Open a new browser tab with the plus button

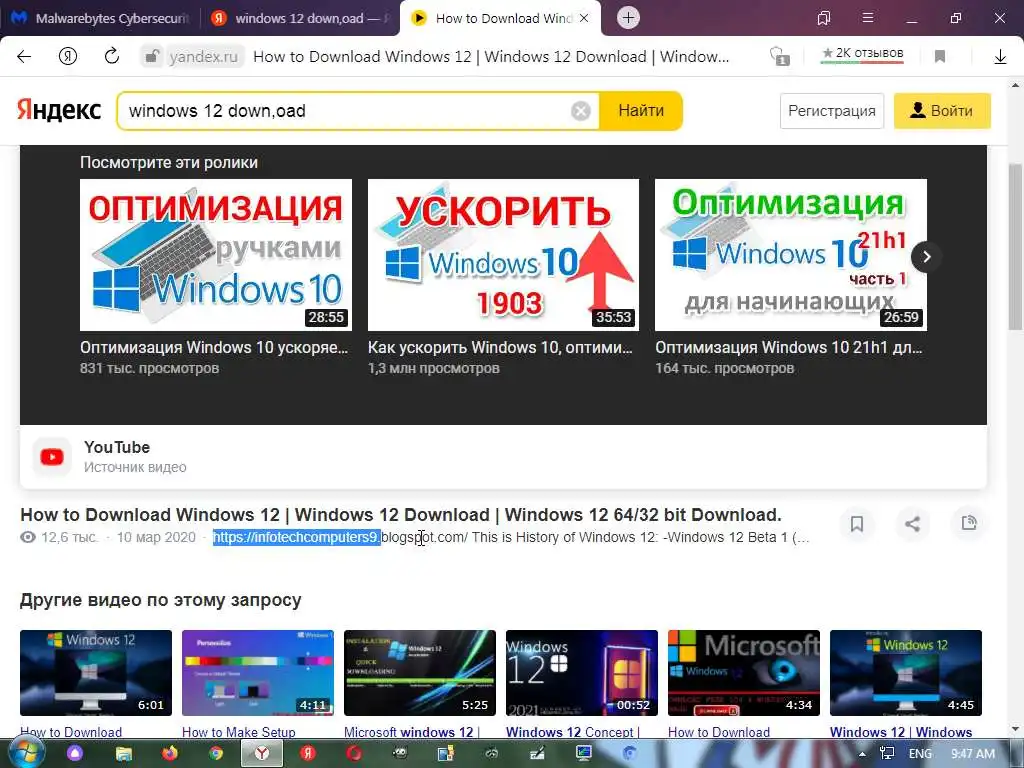tap(628, 18)
